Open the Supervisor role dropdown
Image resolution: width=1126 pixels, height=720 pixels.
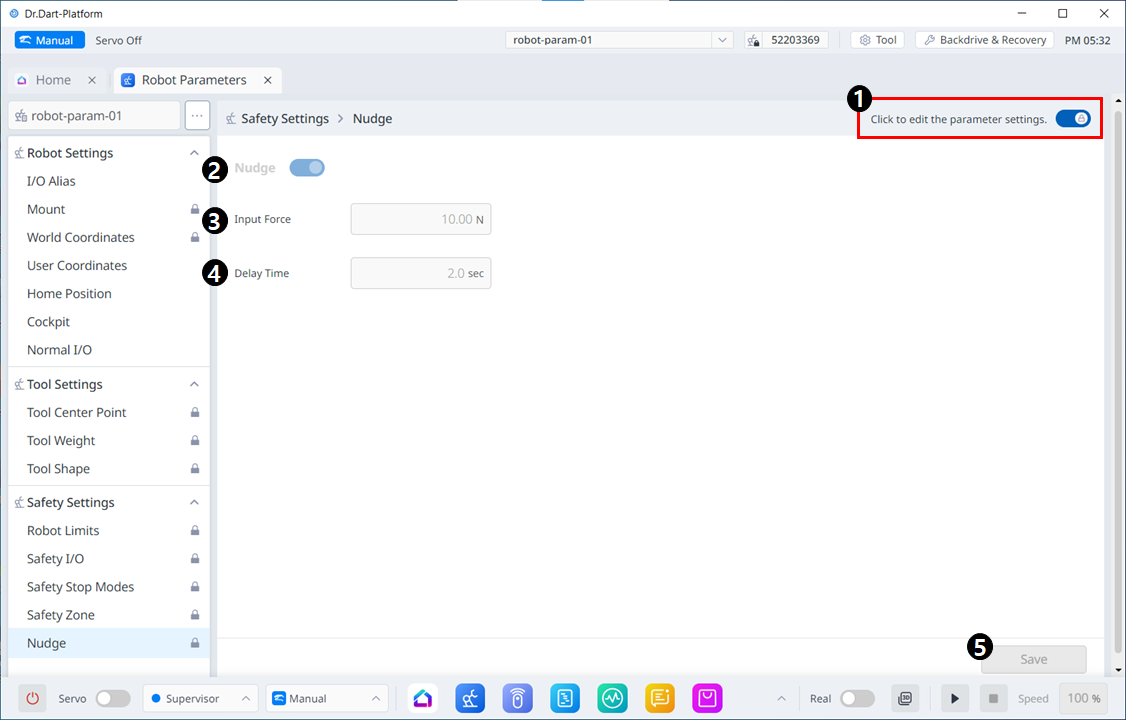click(200, 698)
